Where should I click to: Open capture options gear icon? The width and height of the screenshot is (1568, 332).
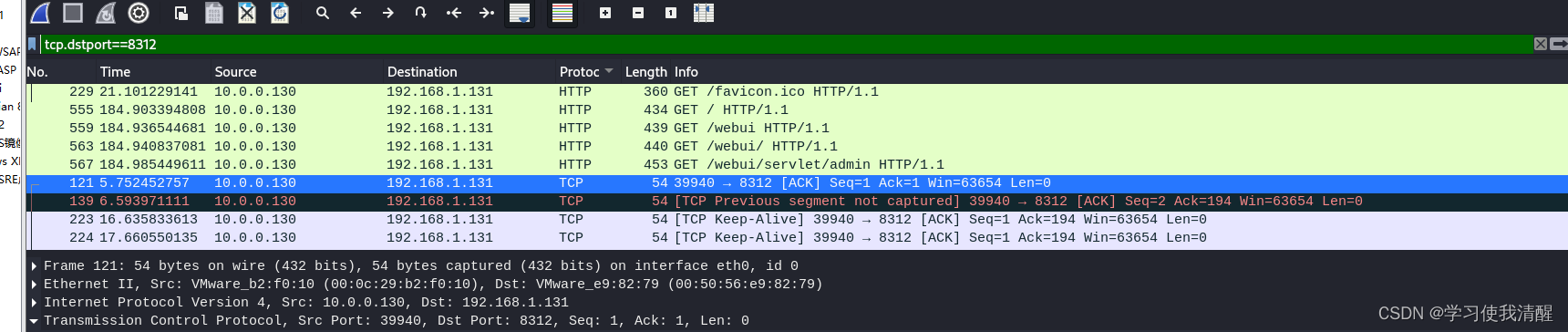click(x=139, y=13)
